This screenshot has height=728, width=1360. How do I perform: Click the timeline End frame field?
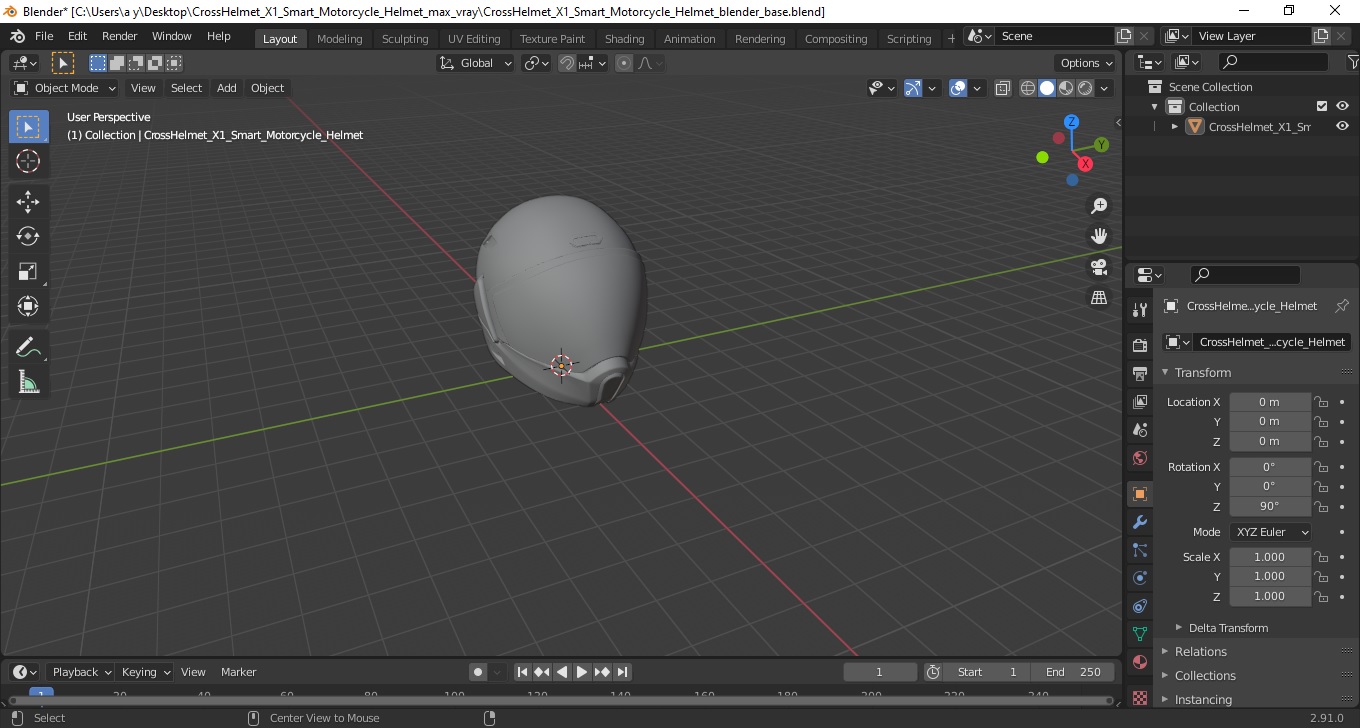pyautogui.click(x=1075, y=672)
